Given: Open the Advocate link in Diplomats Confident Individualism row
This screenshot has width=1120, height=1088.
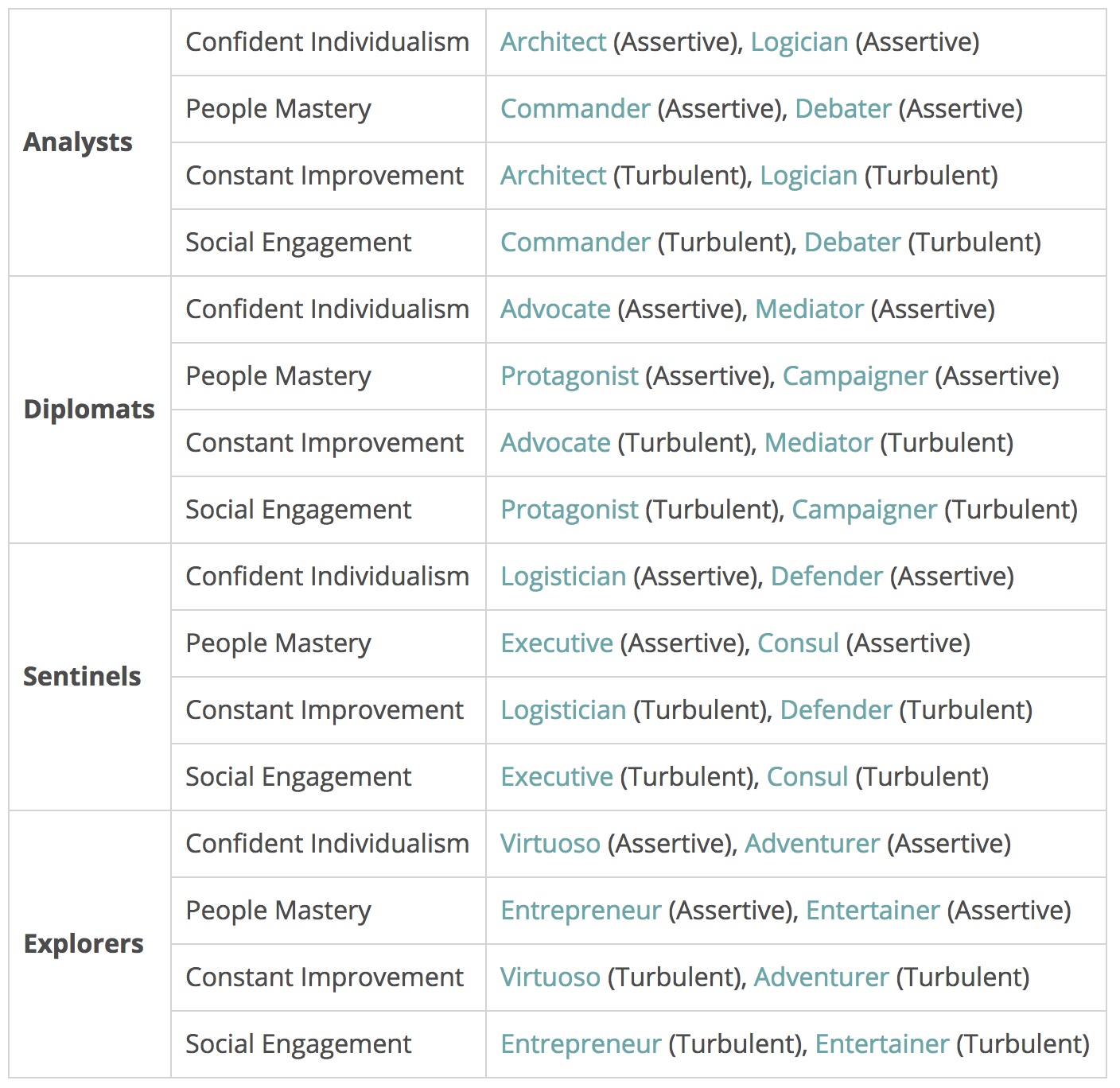Looking at the screenshot, I should (x=555, y=309).
